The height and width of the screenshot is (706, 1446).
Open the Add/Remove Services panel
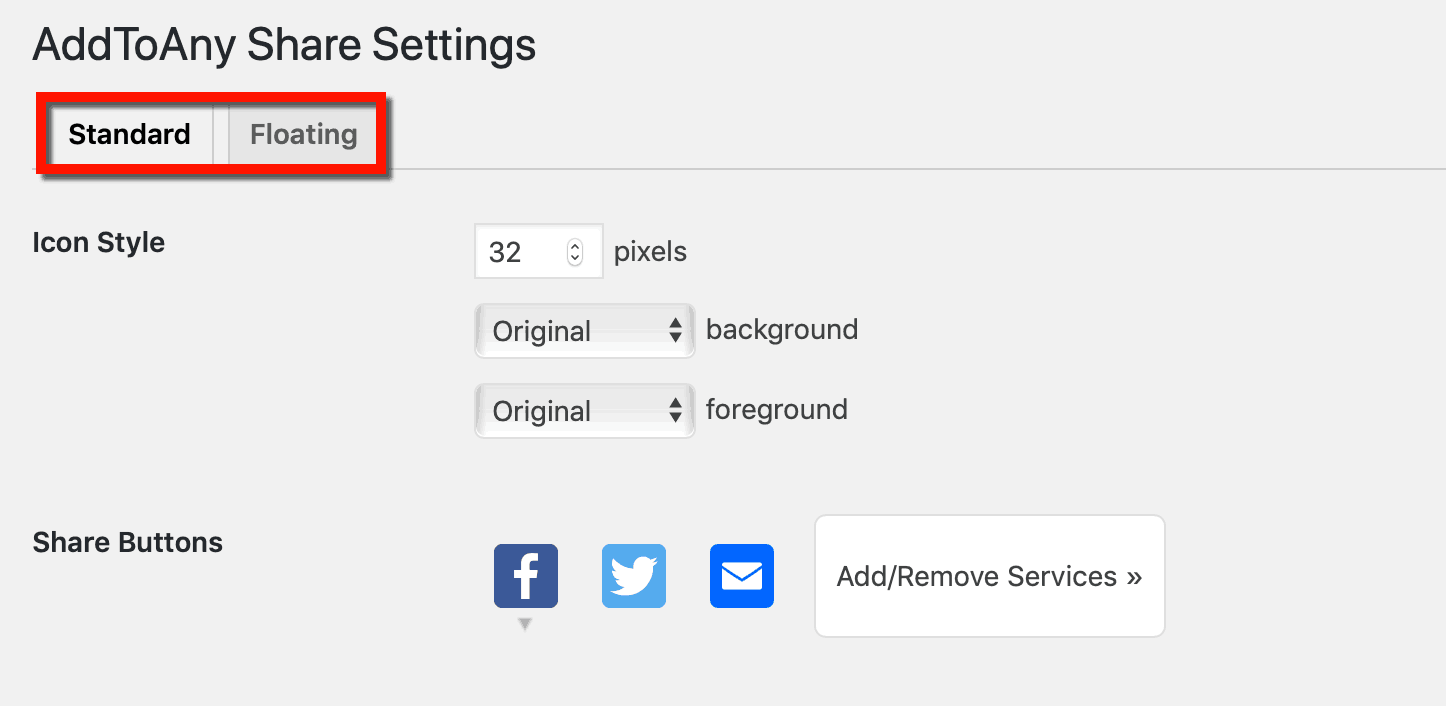pyautogui.click(x=988, y=576)
